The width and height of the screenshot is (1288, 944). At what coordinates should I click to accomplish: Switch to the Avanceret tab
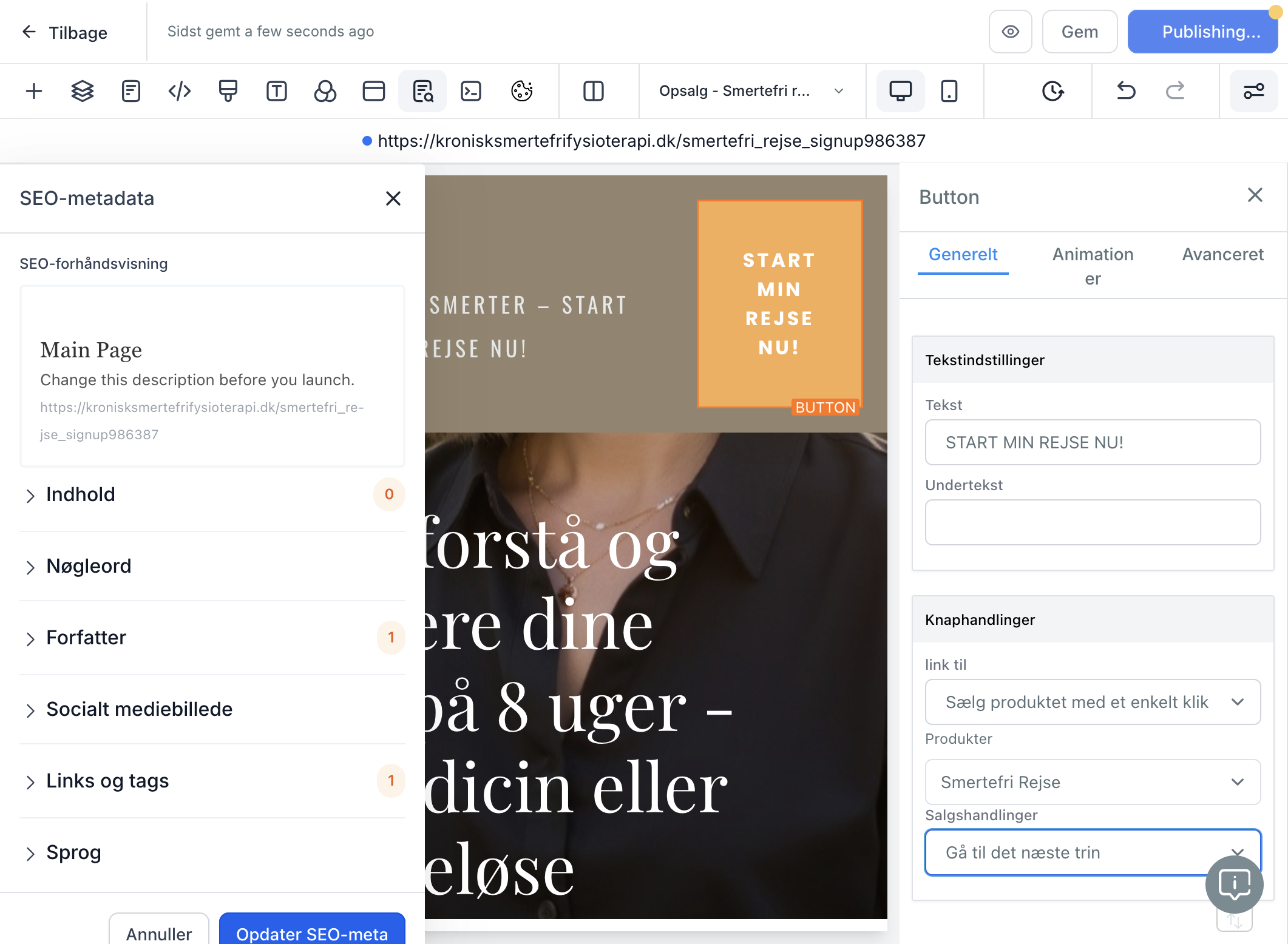pyautogui.click(x=1222, y=254)
